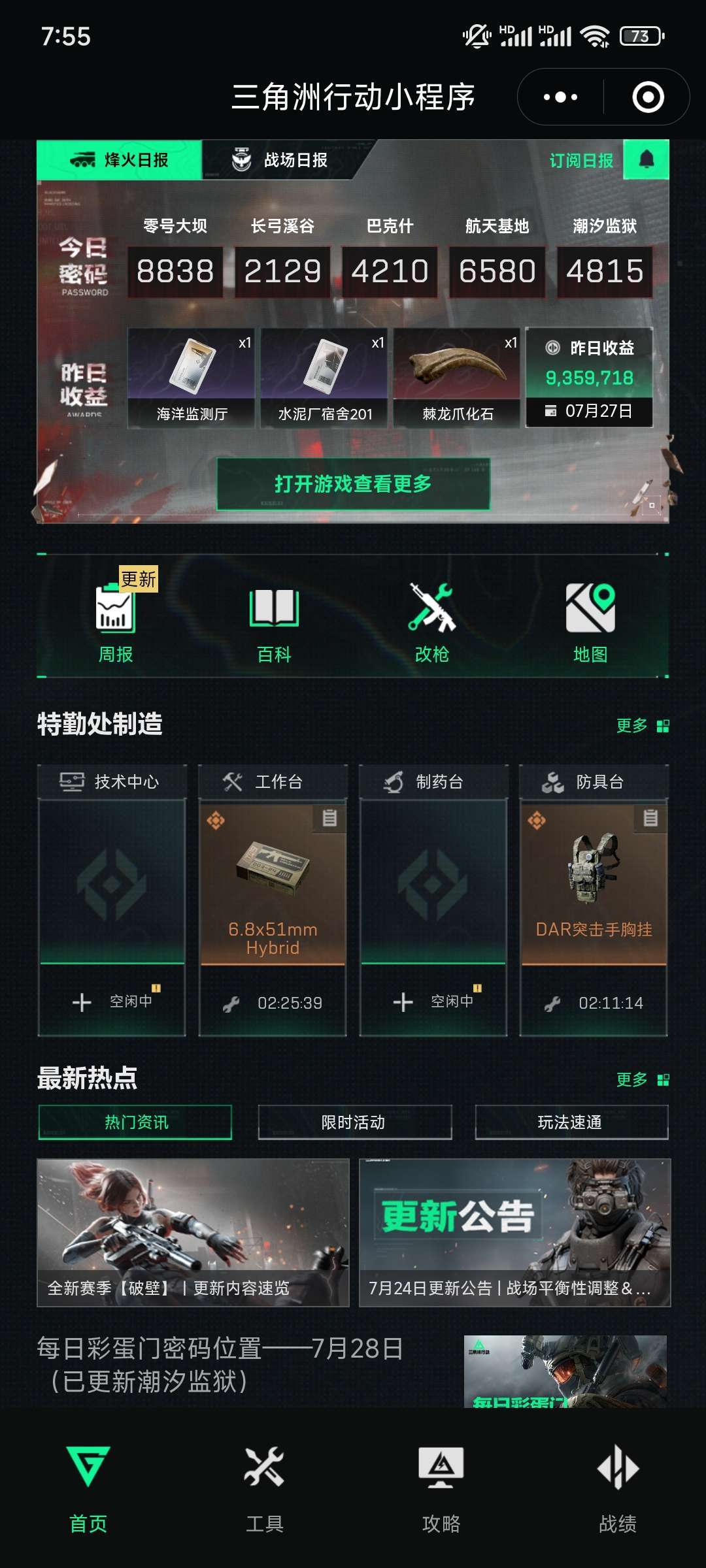Image resolution: width=706 pixels, height=1568 pixels.
Task: Switch to 战场日报 tab
Action: pyautogui.click(x=280, y=159)
